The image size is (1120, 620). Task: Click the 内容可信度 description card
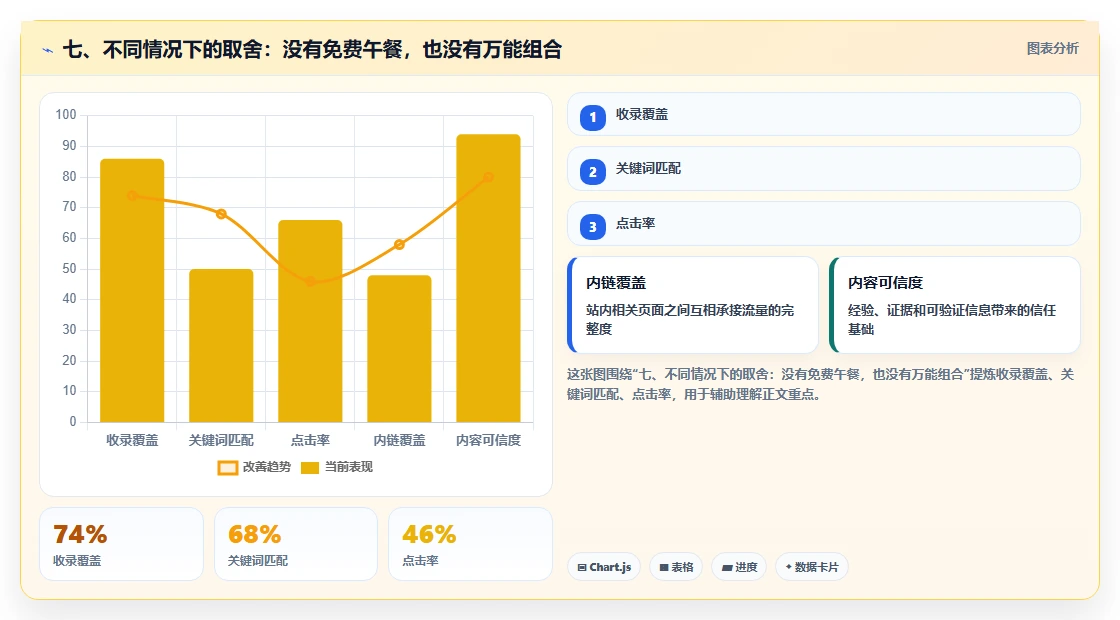pos(954,305)
